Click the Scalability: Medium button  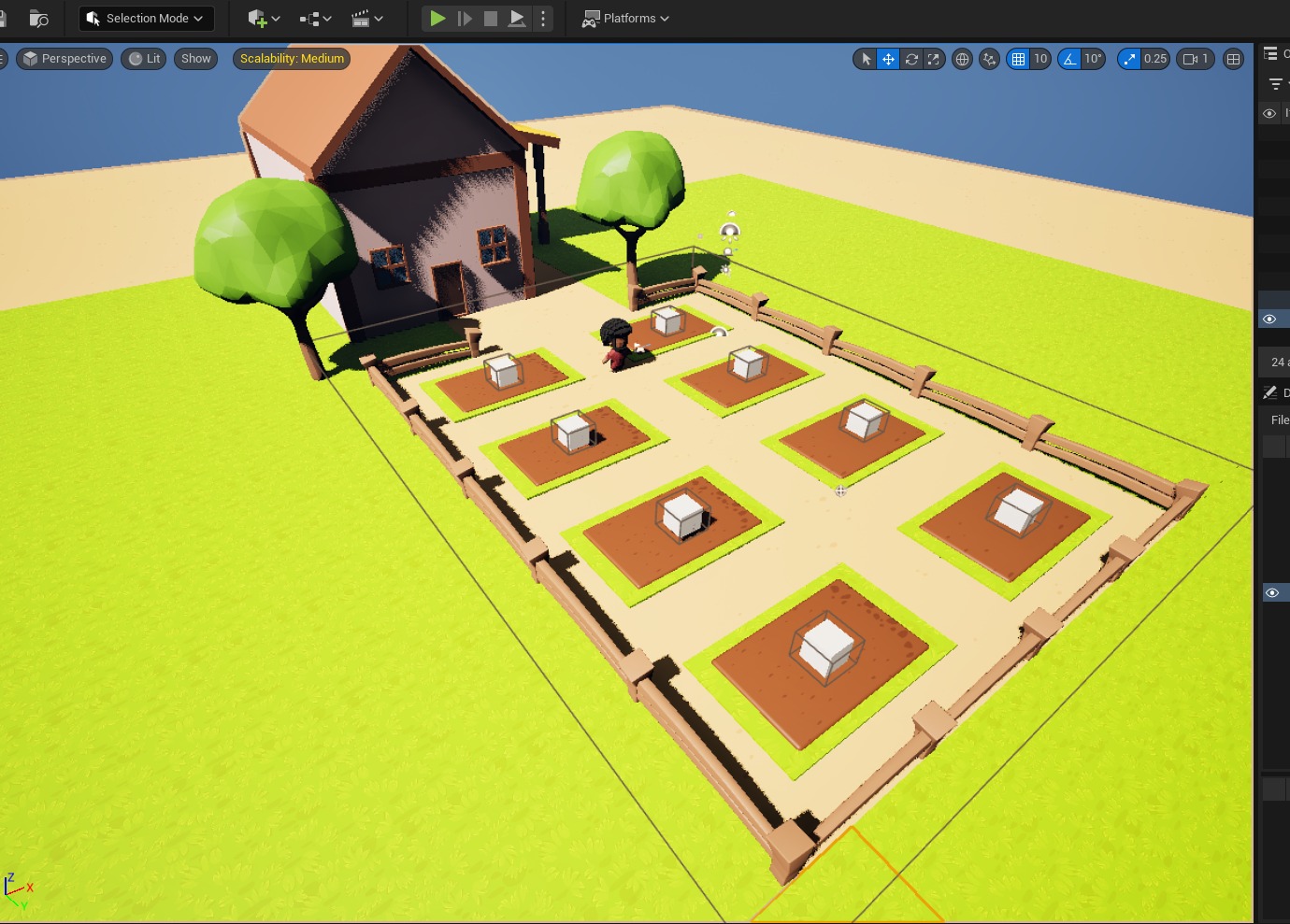(292, 59)
